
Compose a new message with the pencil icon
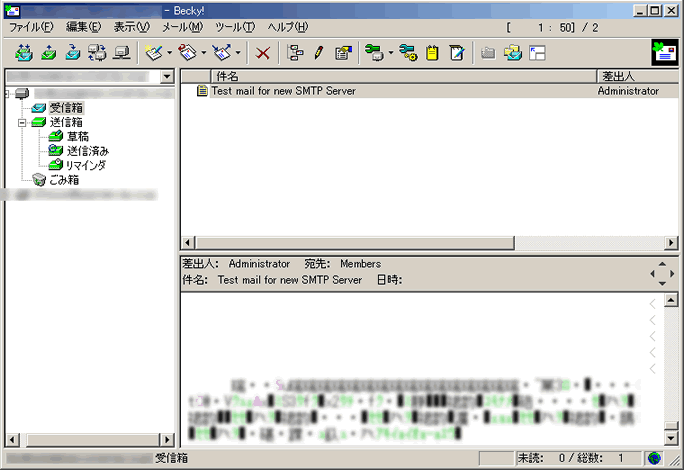tap(154, 53)
